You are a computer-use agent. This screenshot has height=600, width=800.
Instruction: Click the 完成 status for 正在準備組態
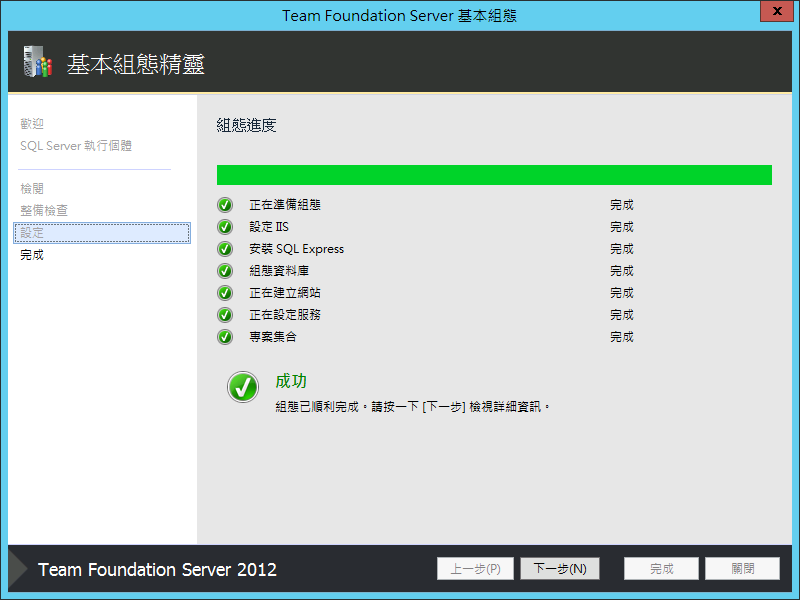(622, 205)
